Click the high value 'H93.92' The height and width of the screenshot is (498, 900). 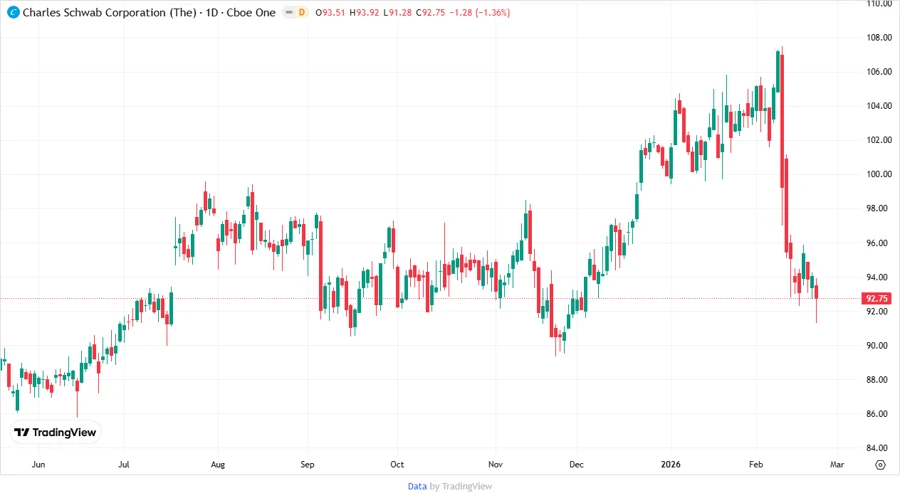coord(364,12)
